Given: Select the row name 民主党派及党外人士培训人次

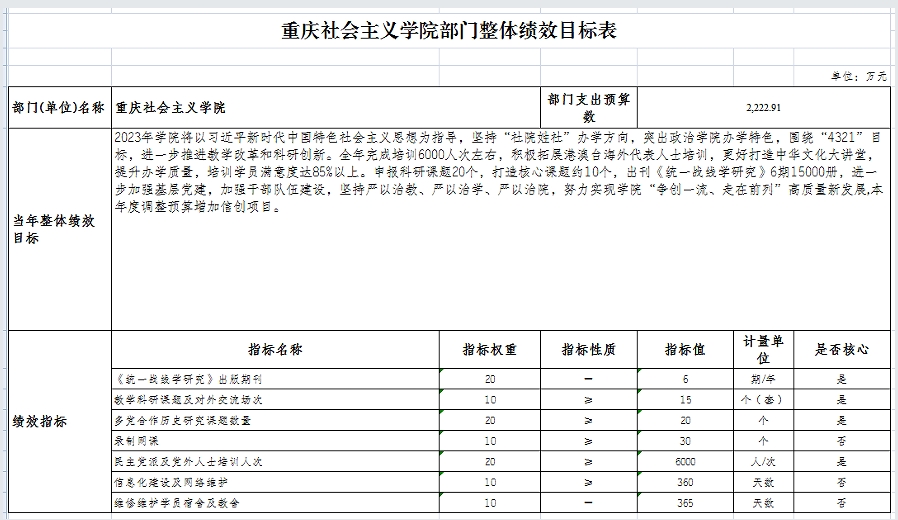Looking at the screenshot, I should point(188,462).
